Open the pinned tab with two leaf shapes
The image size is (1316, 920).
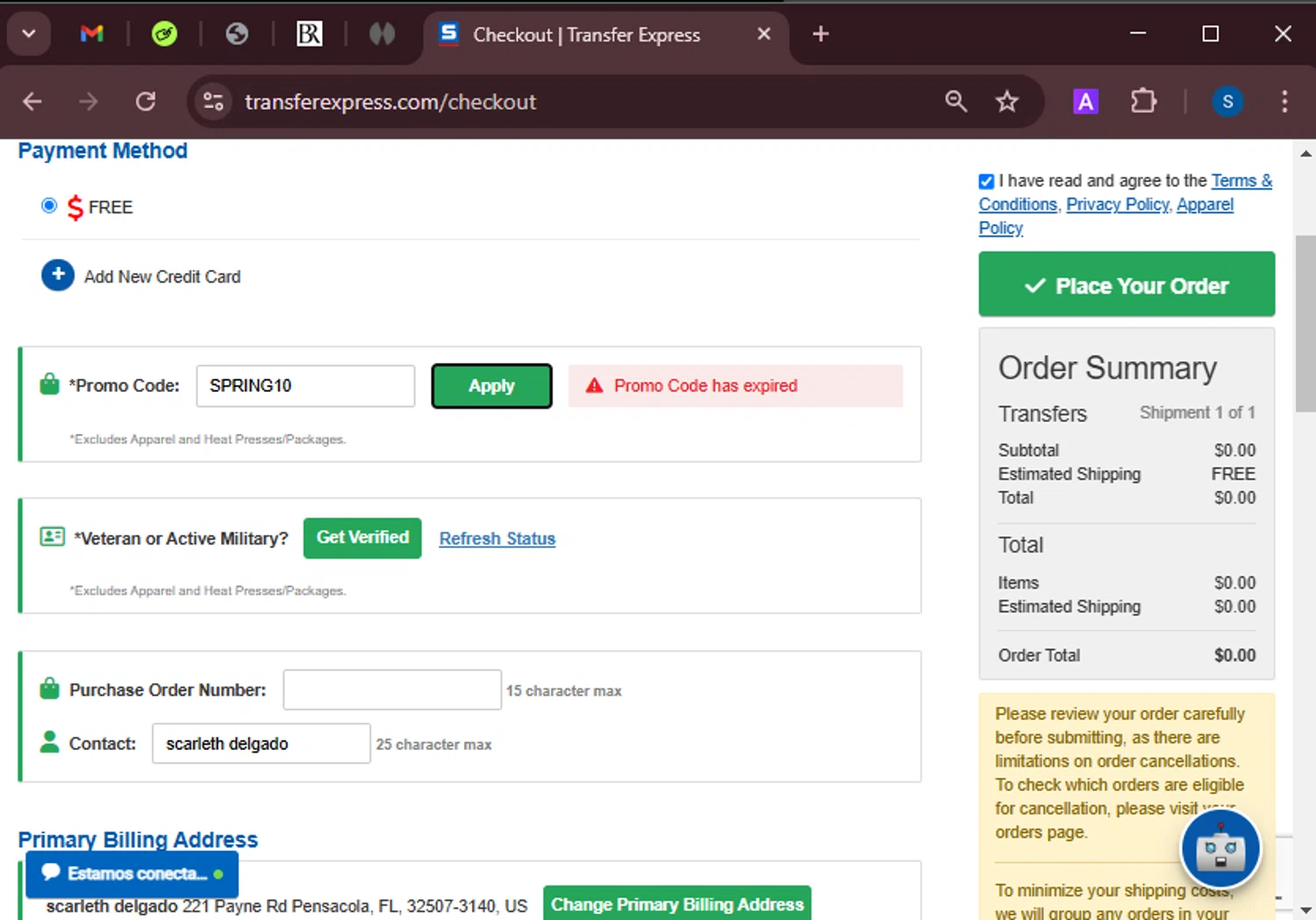[x=382, y=34]
